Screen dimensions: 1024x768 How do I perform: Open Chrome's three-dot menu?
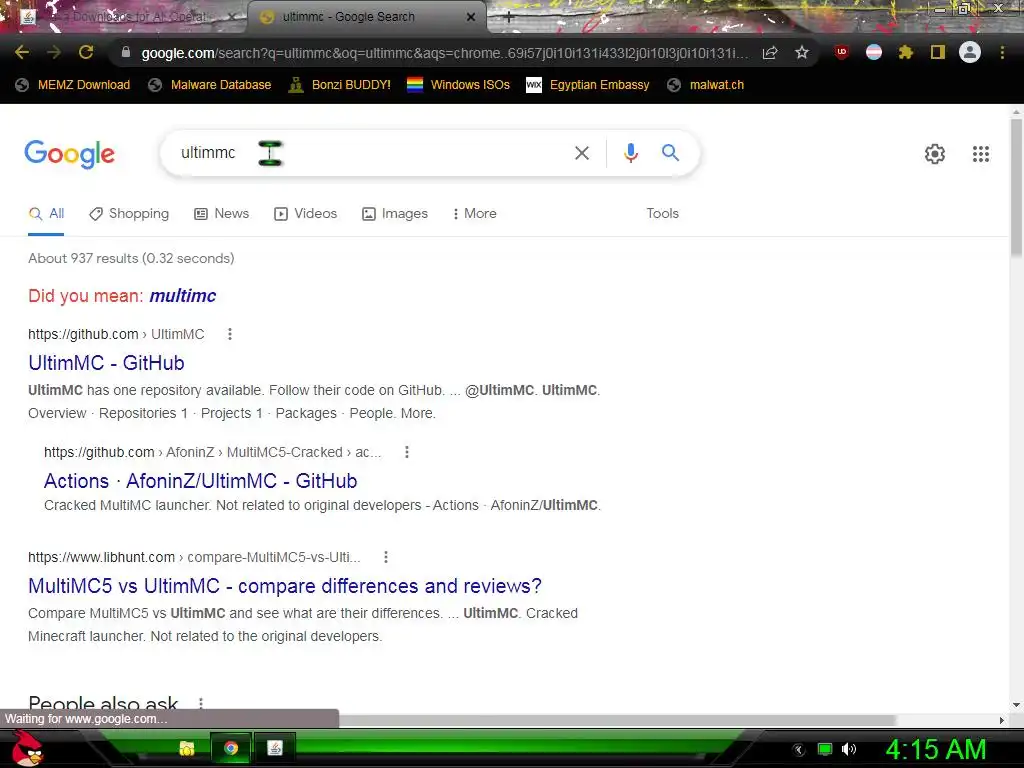[1002, 52]
